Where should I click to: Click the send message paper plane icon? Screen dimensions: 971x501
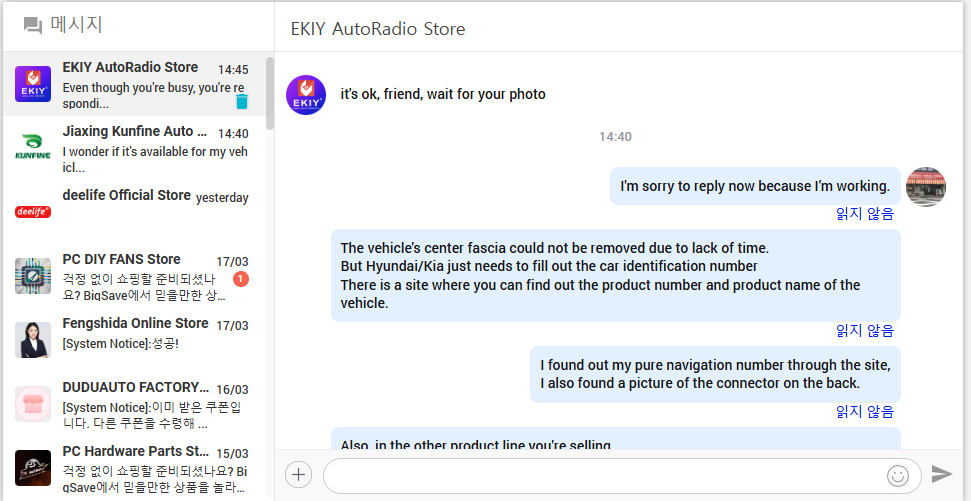941,474
